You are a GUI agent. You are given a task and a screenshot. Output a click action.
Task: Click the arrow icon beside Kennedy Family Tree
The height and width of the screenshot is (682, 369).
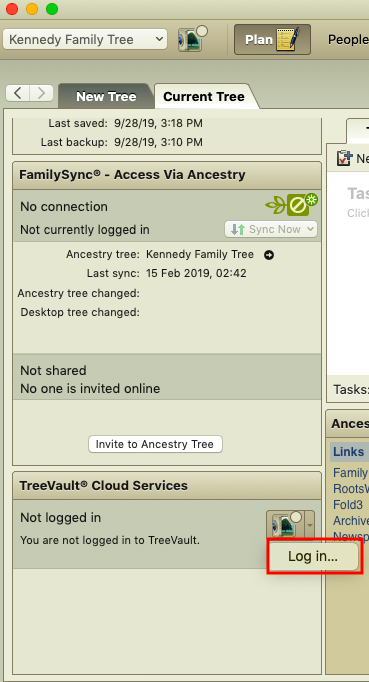click(269, 255)
